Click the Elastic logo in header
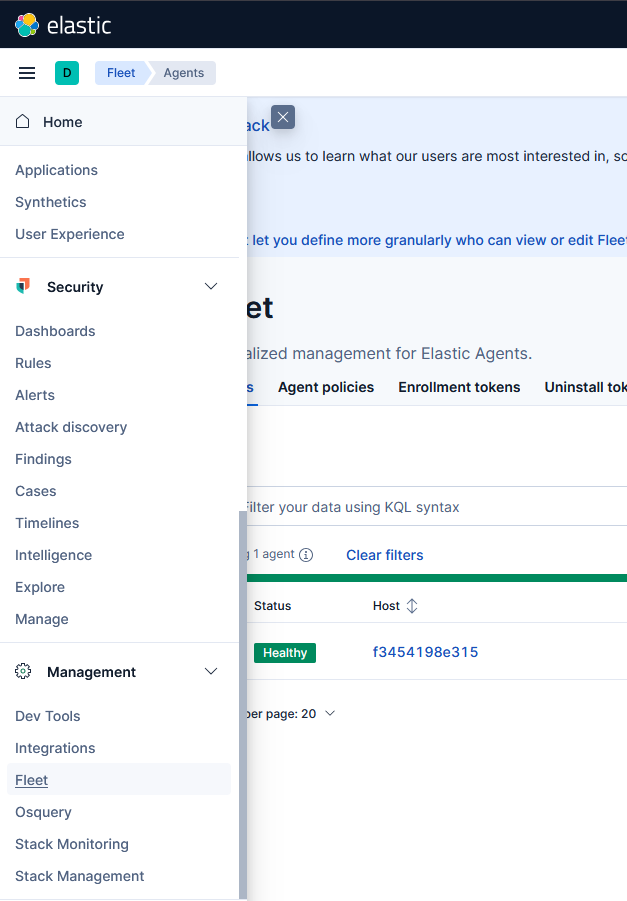Viewport: 627px width, 901px height. [x=27, y=25]
